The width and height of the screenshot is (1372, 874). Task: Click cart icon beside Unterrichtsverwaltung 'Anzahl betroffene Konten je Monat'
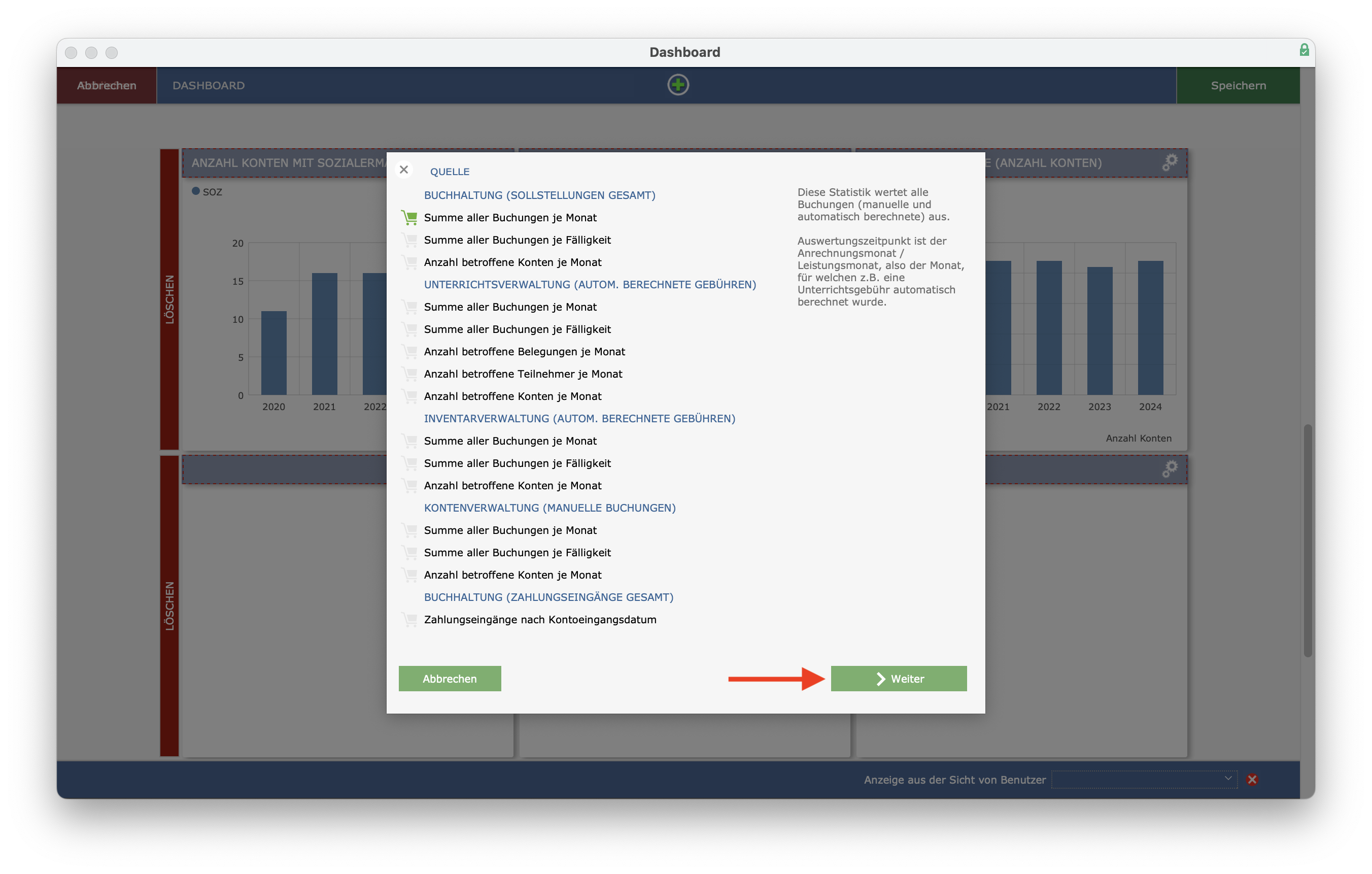(409, 396)
